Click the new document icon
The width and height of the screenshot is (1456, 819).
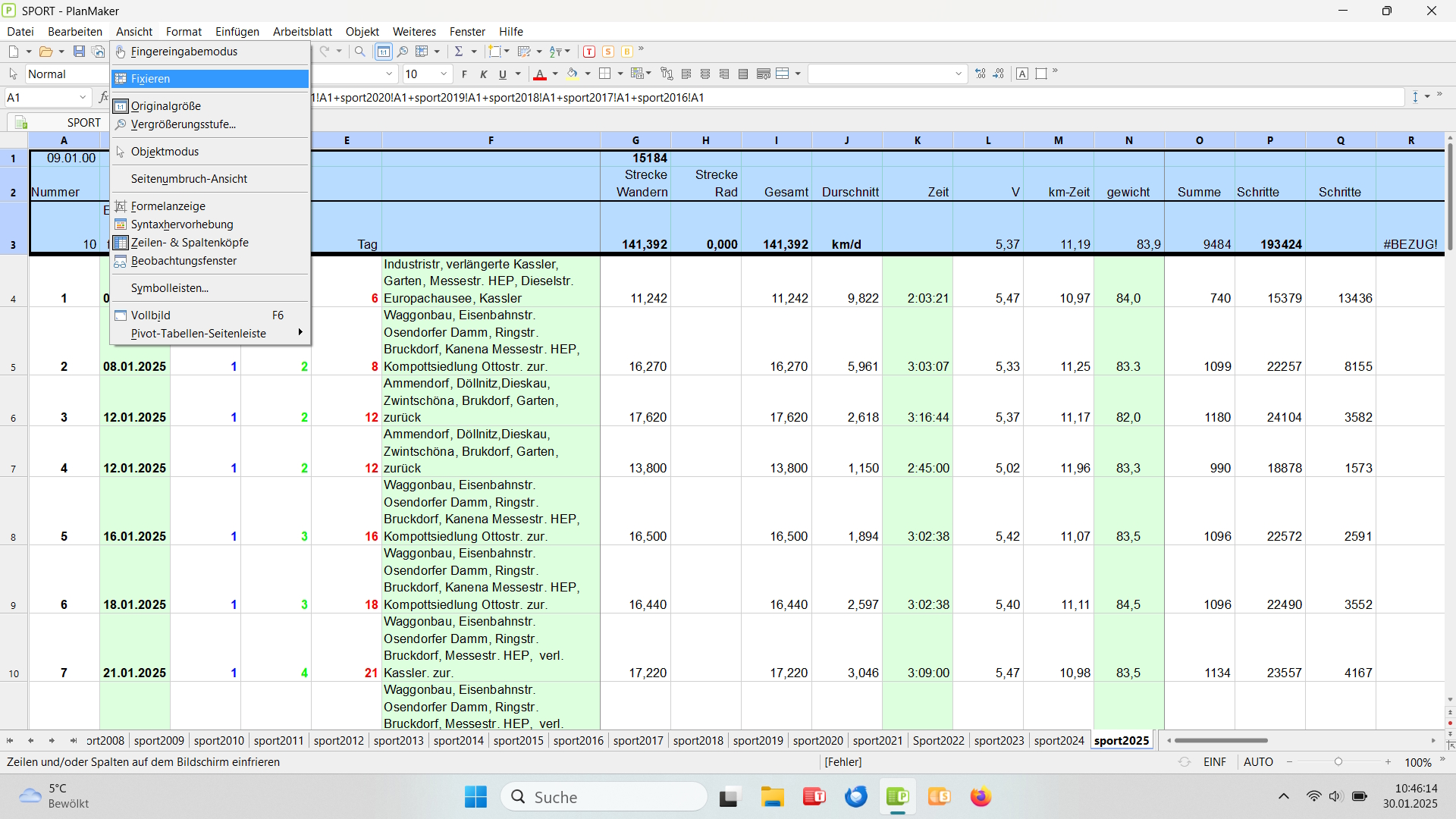pos(14,52)
